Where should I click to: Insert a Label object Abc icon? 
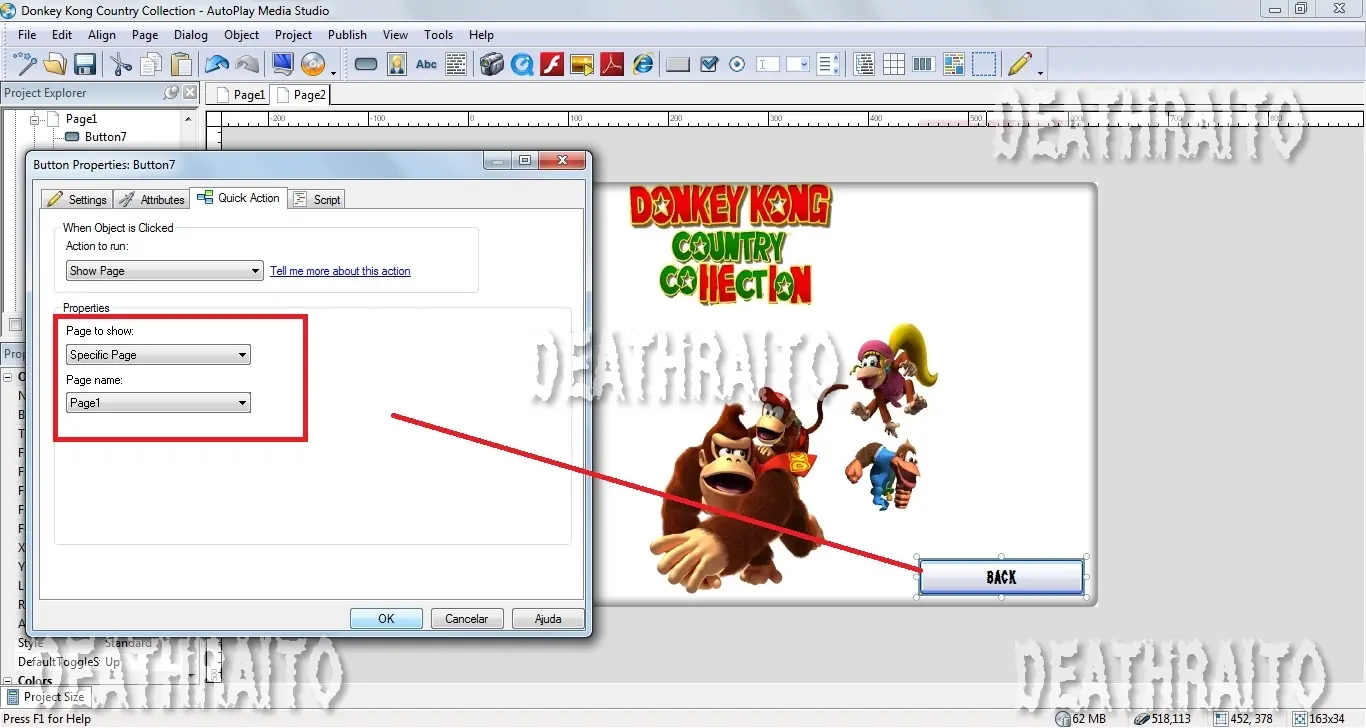[x=427, y=64]
